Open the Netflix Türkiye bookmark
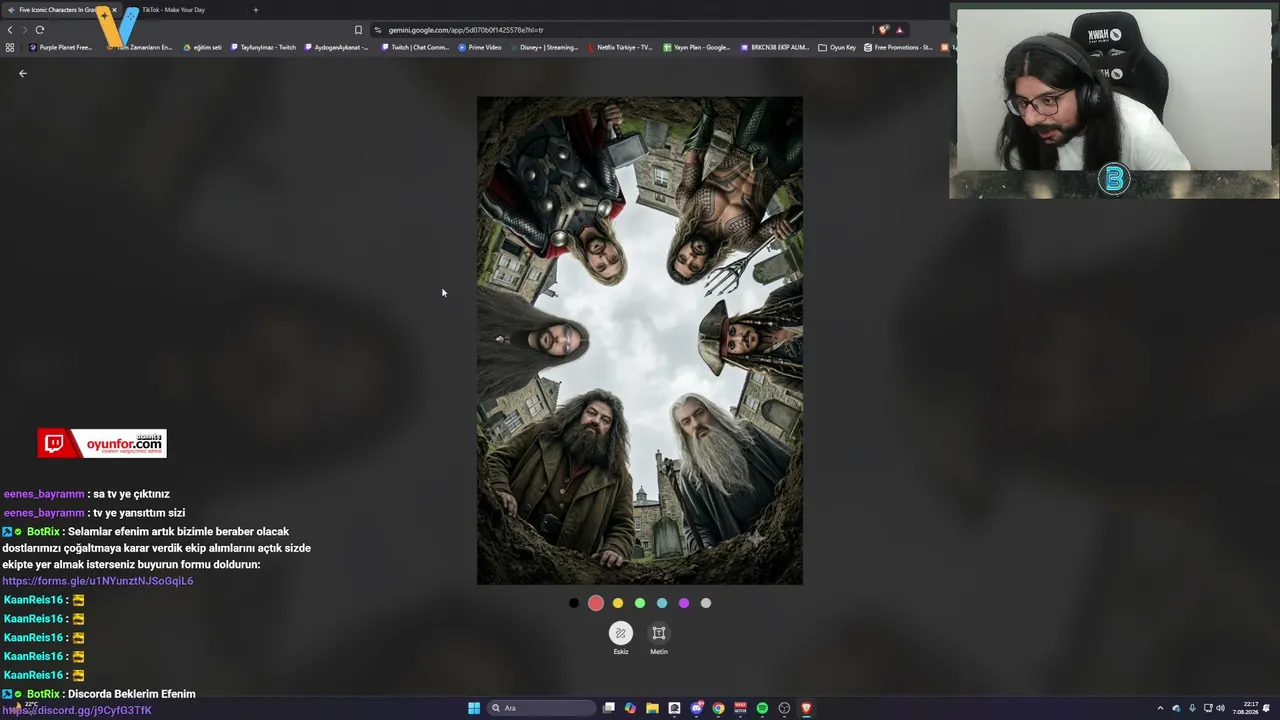Viewport: 1280px width, 720px height. (621, 47)
